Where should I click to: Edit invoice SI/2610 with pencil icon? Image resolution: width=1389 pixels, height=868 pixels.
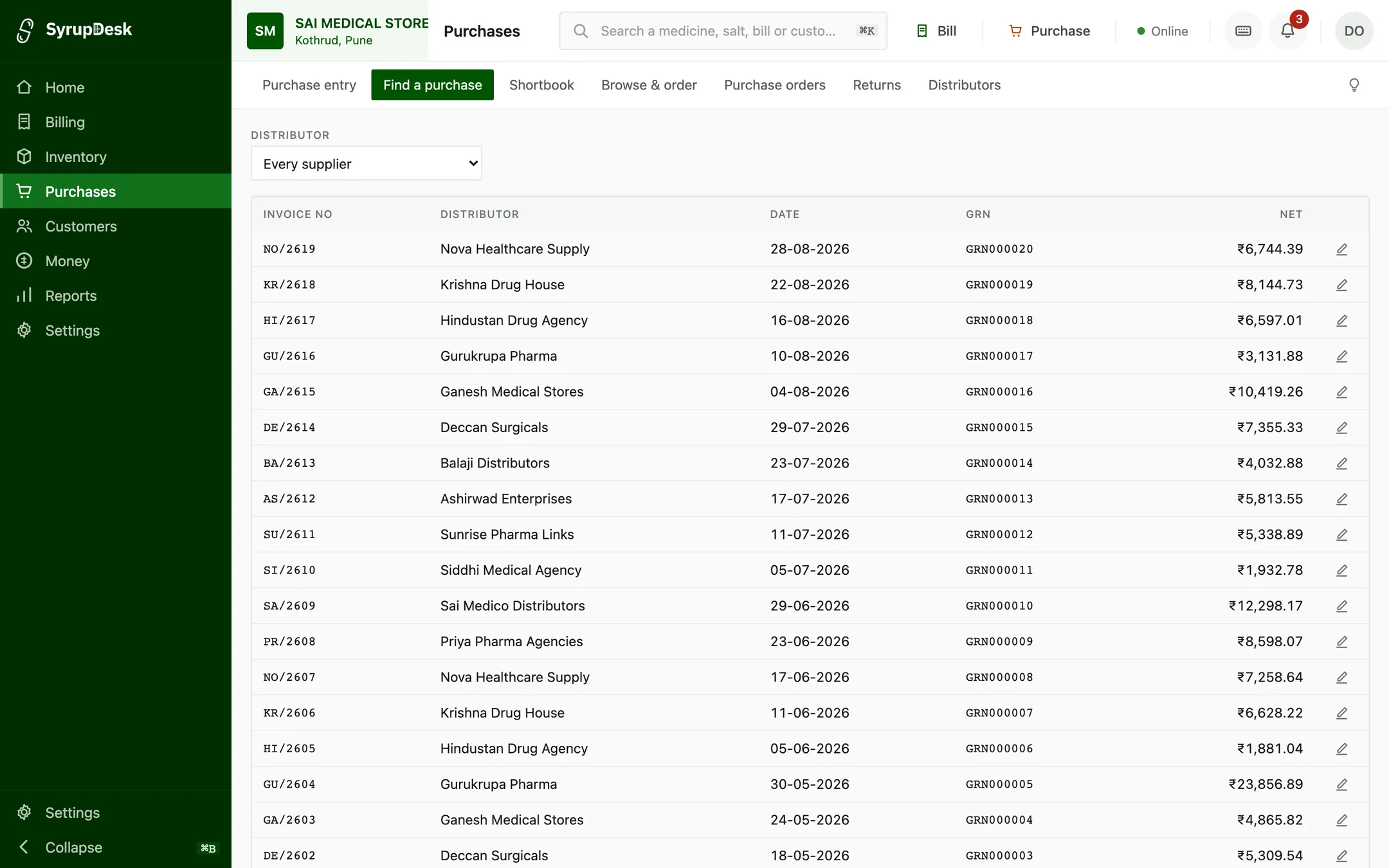pos(1341,570)
